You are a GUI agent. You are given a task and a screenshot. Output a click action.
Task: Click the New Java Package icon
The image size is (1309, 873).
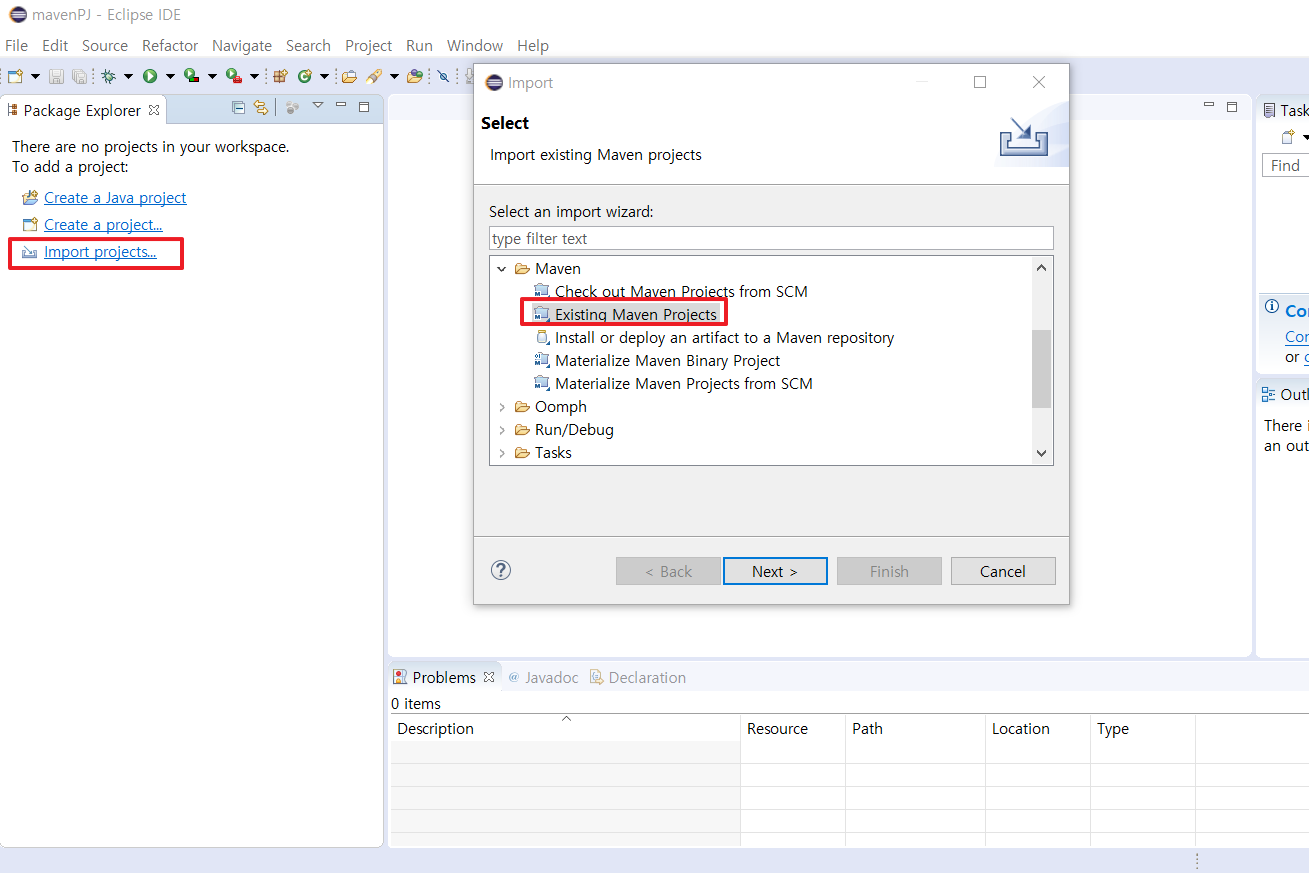(281, 76)
